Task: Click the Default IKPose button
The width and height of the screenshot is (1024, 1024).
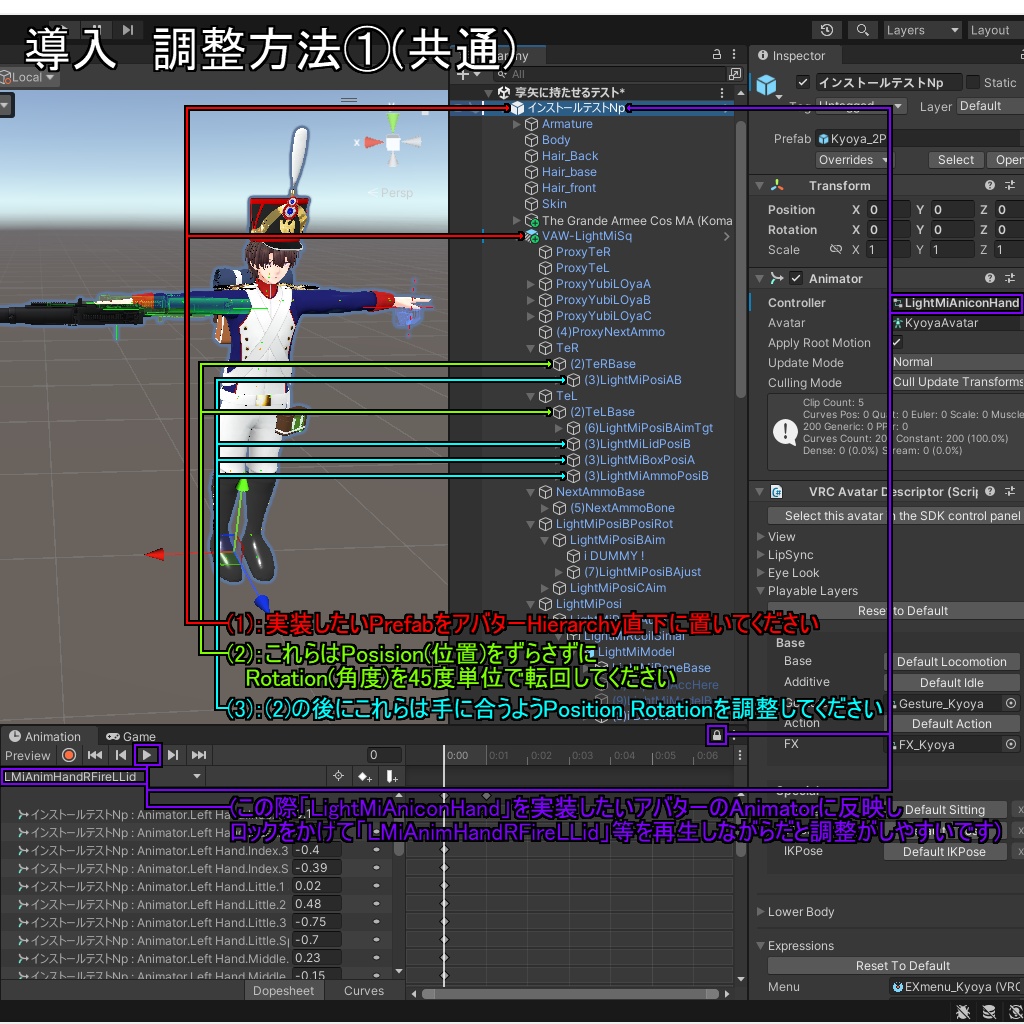Action: (x=944, y=852)
